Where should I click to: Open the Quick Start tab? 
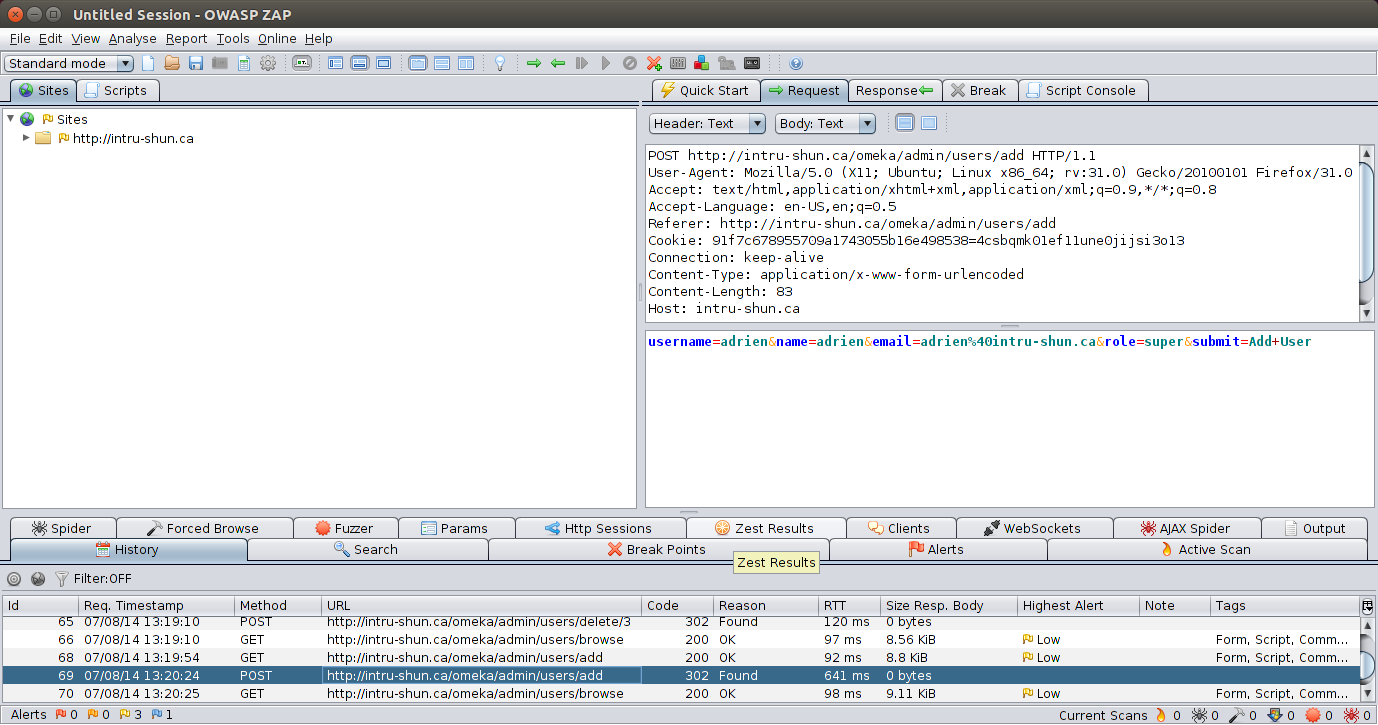point(705,90)
